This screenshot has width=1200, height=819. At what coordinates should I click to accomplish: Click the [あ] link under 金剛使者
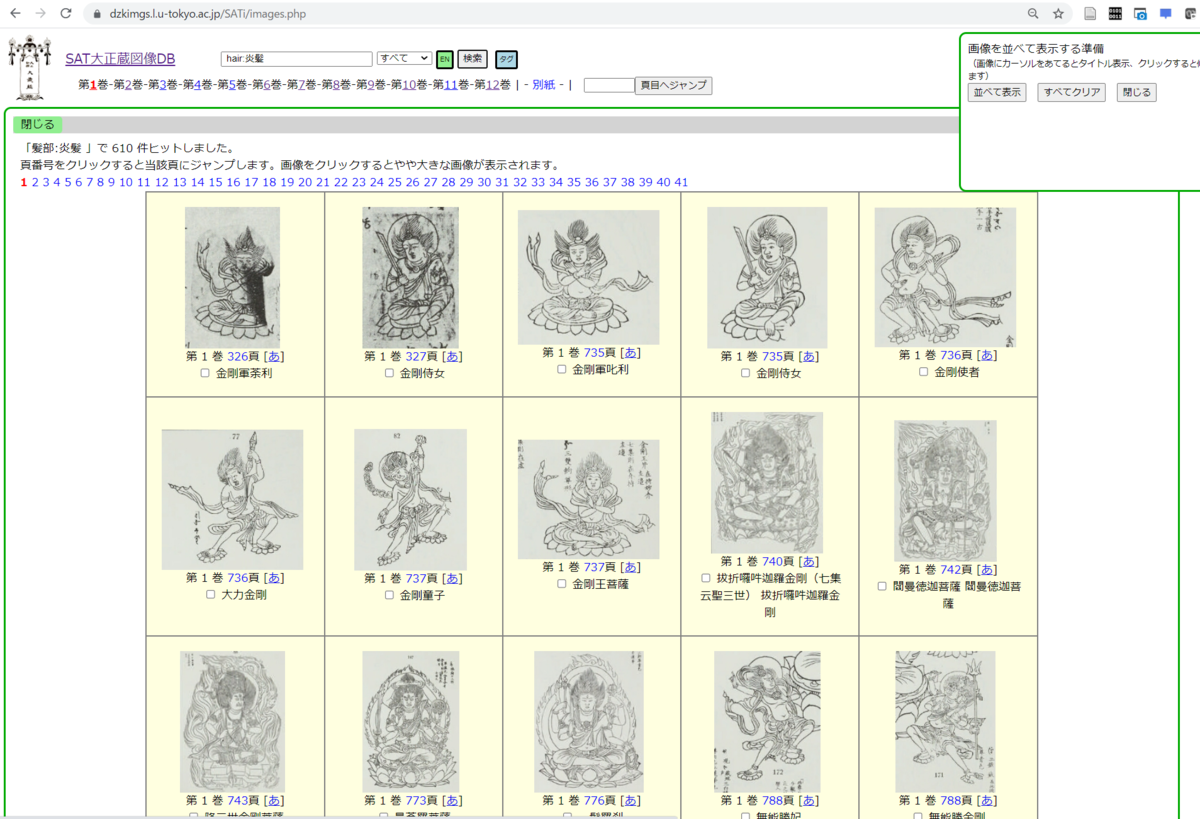[x=987, y=355]
